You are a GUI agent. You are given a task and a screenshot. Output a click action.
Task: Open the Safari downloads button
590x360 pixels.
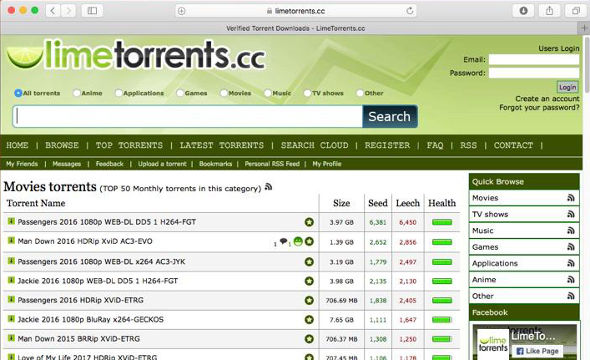(523, 11)
